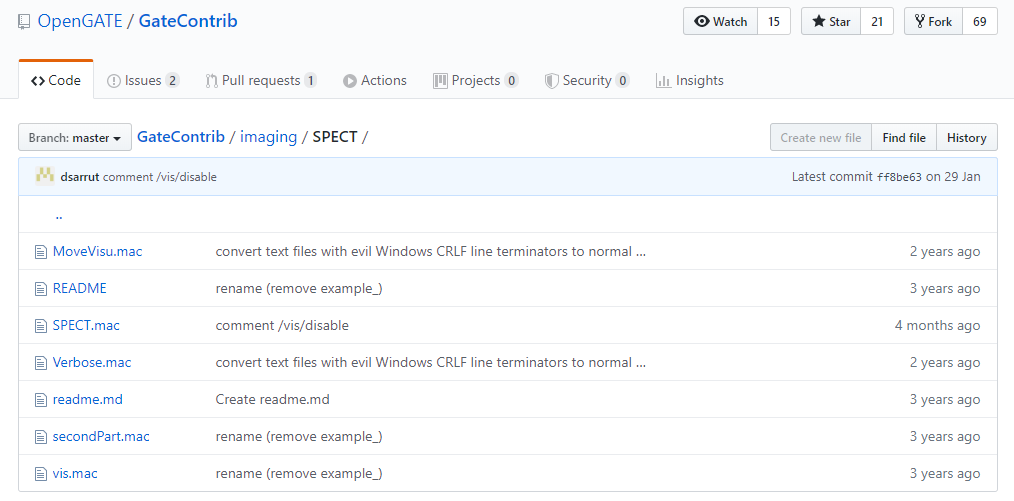Click file icon next to README
The height and width of the screenshot is (501, 1014).
[x=41, y=288]
